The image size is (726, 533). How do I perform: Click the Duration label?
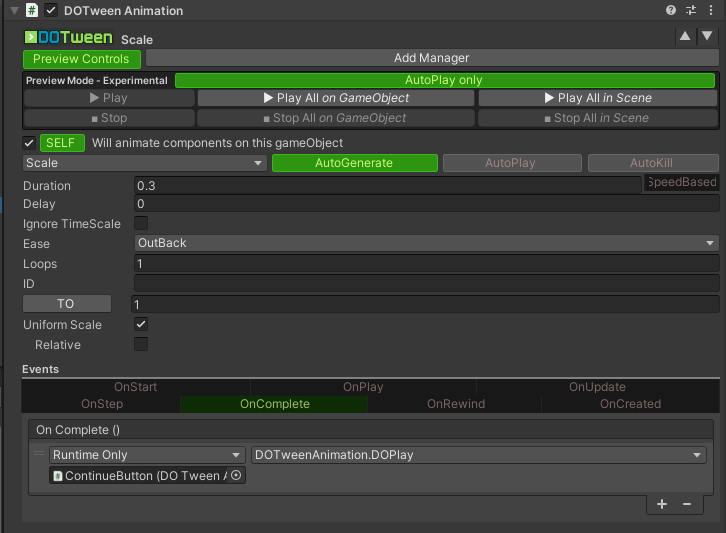(x=47, y=186)
